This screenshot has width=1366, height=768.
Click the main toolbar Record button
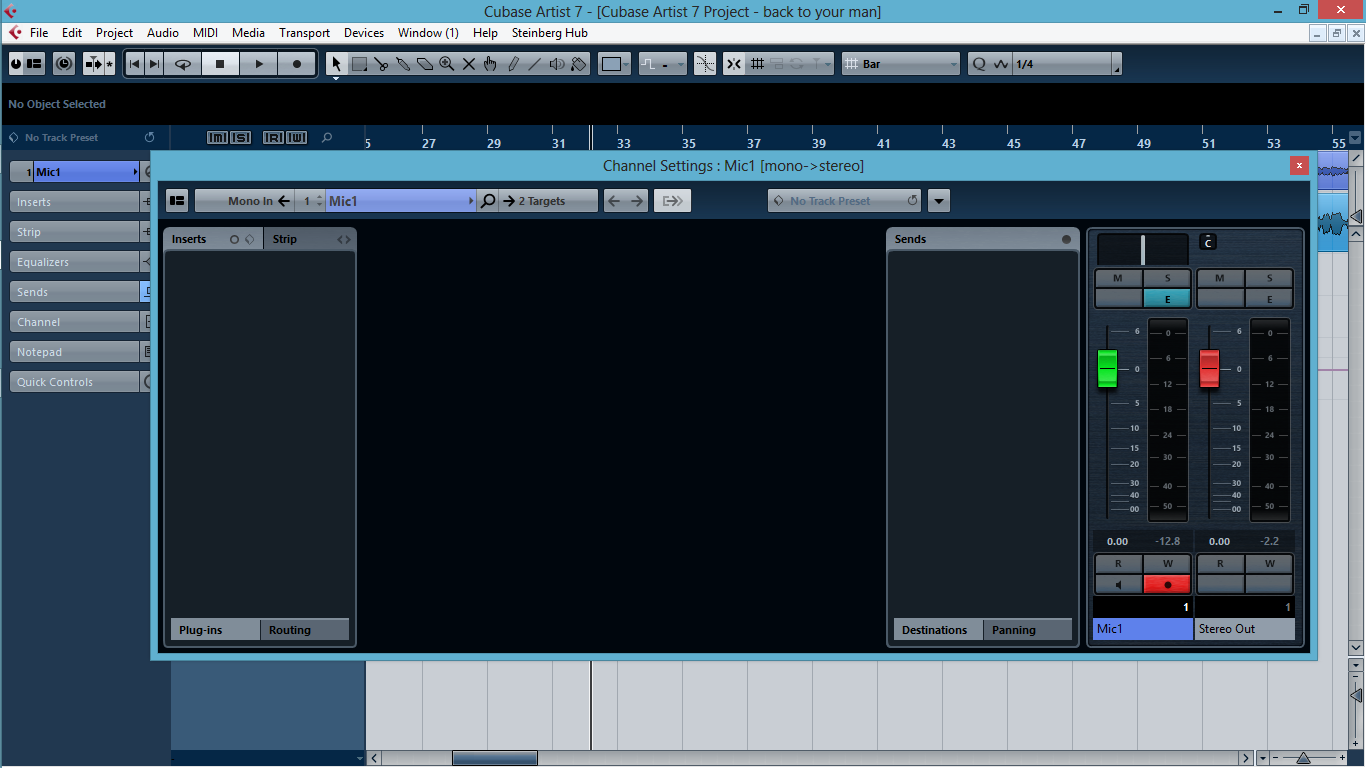pyautogui.click(x=296, y=64)
